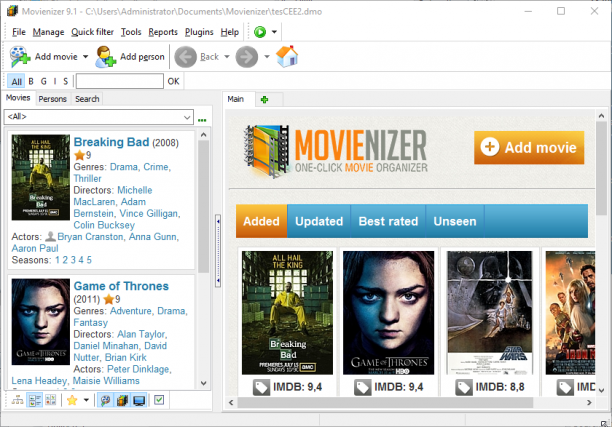Filter movies by letter S
This screenshot has width=612, height=427.
tap(66, 81)
